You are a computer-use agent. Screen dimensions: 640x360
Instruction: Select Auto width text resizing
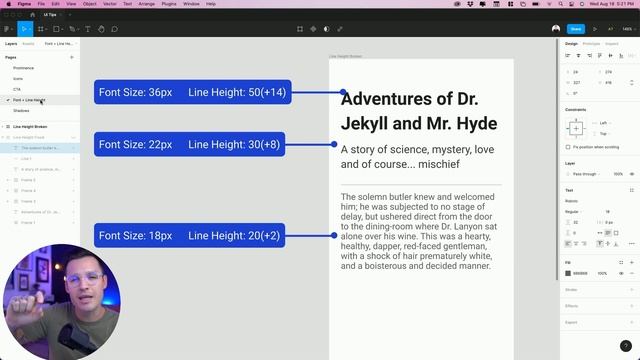click(x=600, y=233)
